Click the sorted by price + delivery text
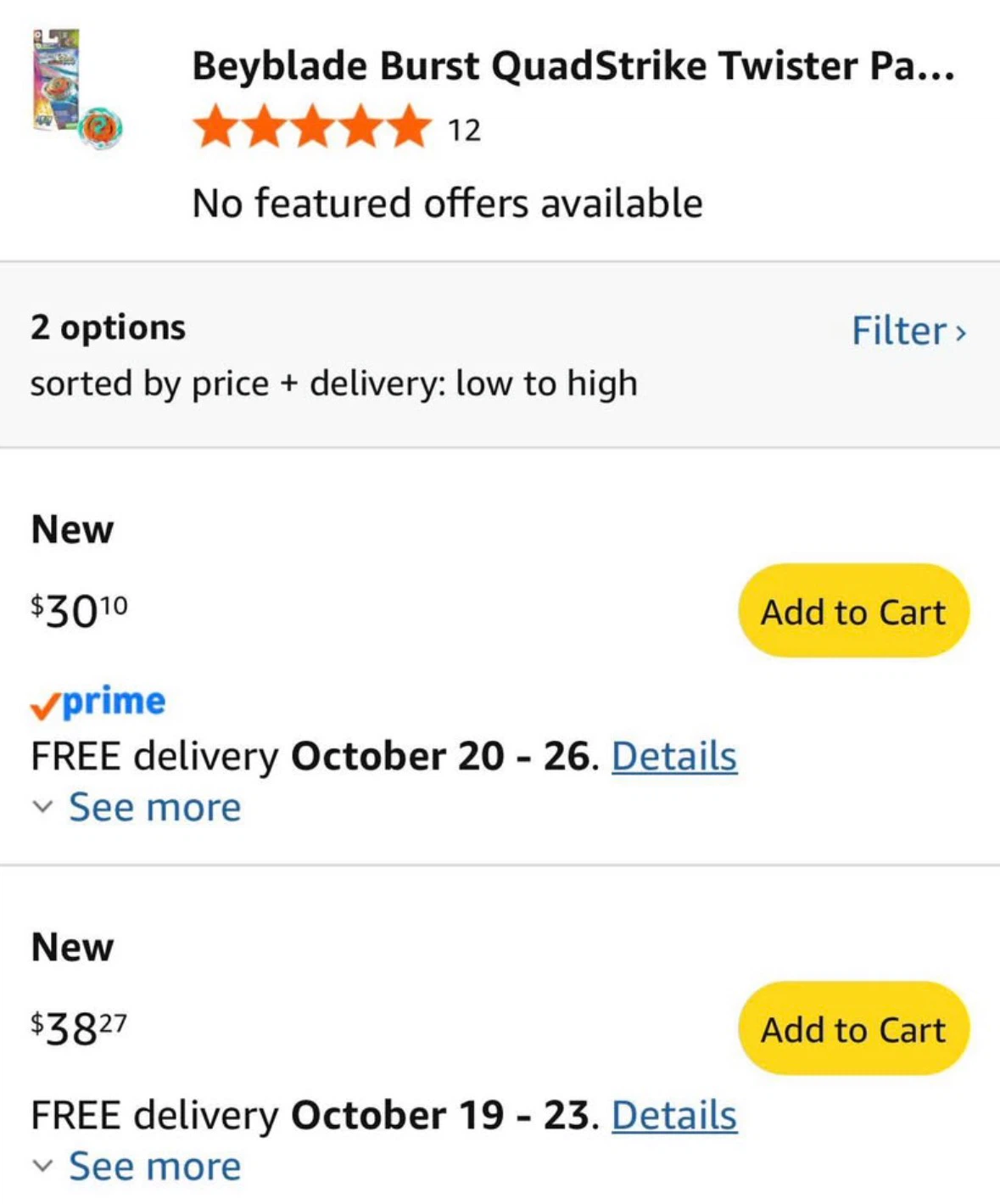1000x1204 pixels. coord(333,384)
